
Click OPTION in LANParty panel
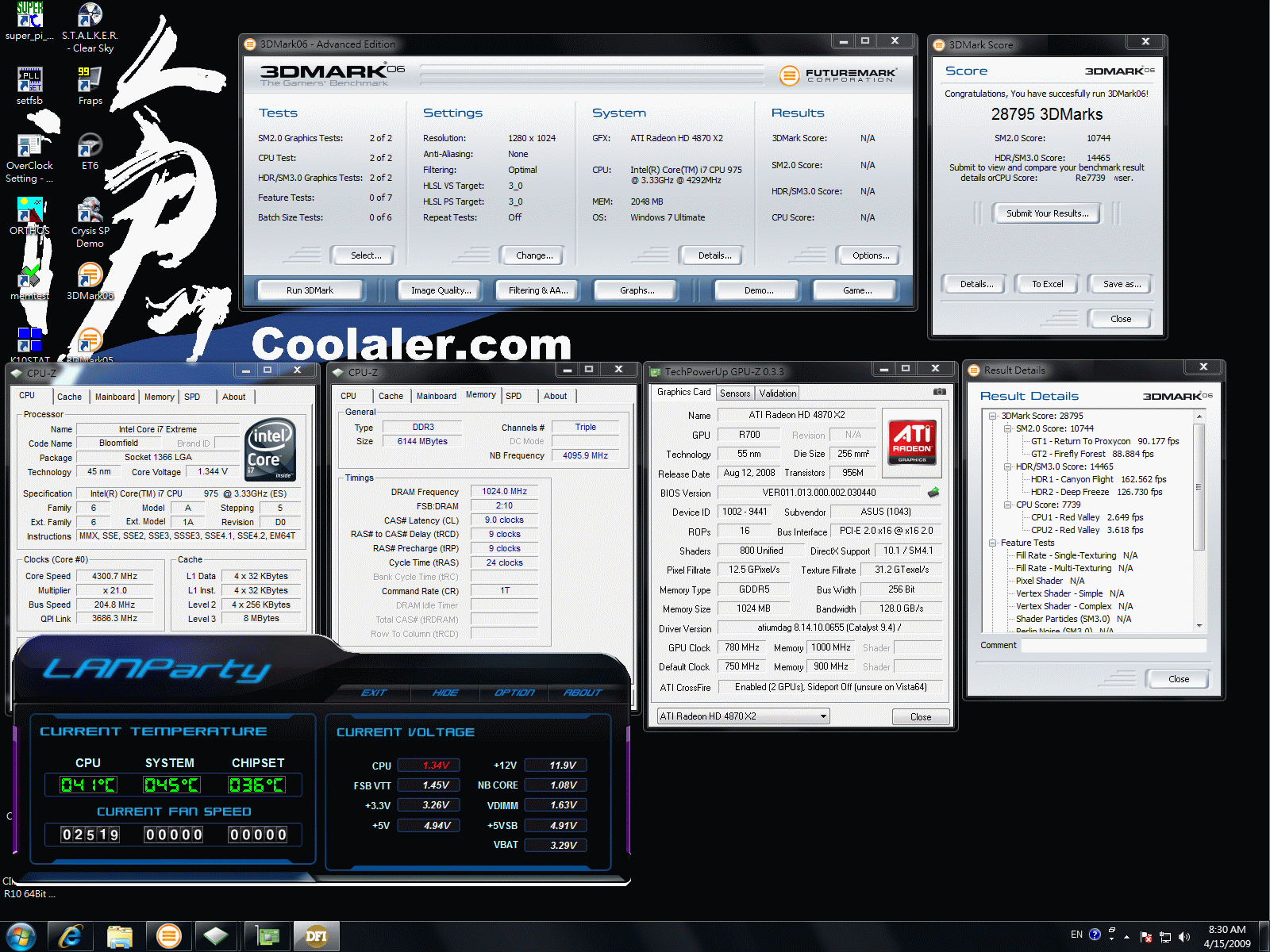[x=514, y=693]
